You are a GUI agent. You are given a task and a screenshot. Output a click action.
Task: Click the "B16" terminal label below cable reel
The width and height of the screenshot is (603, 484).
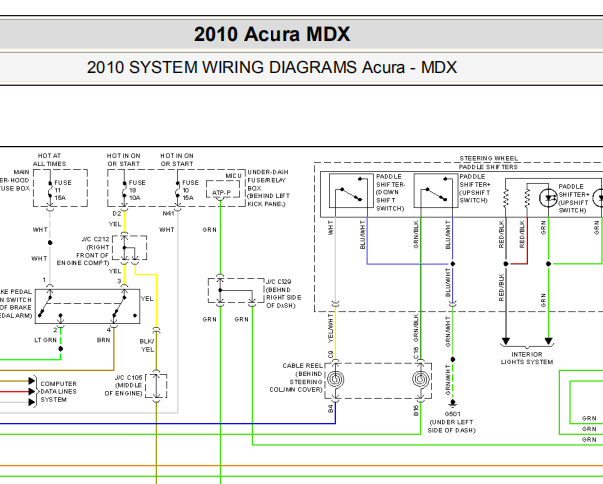(416, 410)
